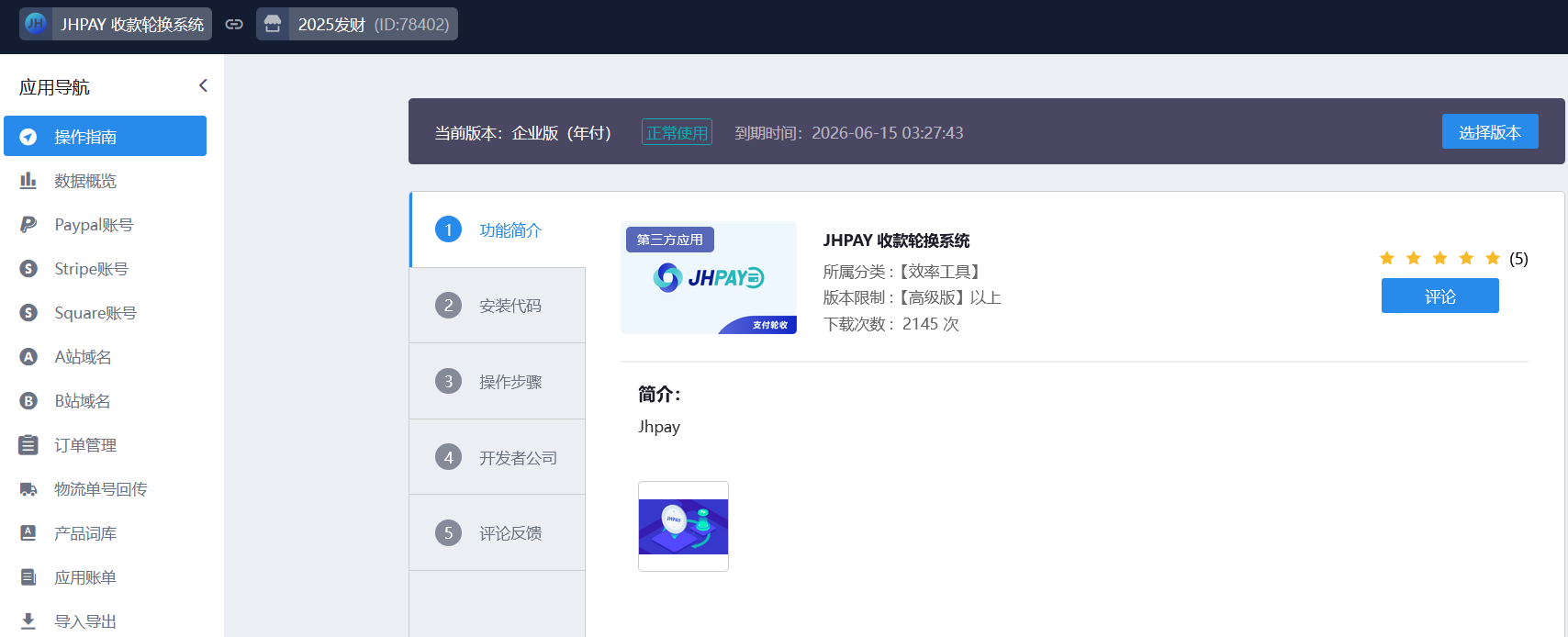Screen dimensions: 1568x637
Task: Click the link chain icon in header
Action: (x=234, y=24)
